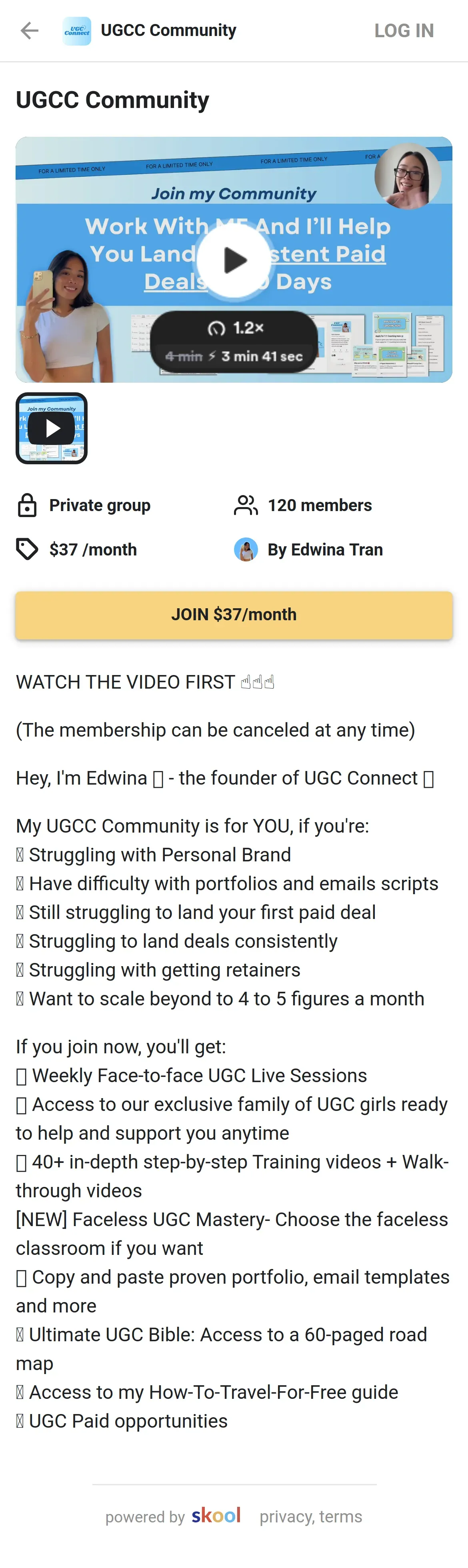
Task: Click the presenter webcam bubble in video
Action: (x=408, y=176)
